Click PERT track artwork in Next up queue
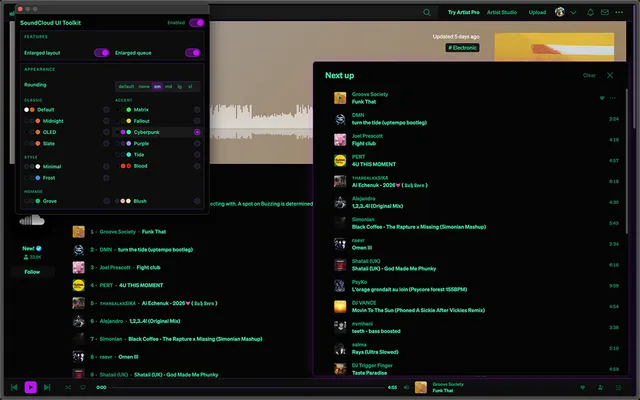 [x=340, y=160]
